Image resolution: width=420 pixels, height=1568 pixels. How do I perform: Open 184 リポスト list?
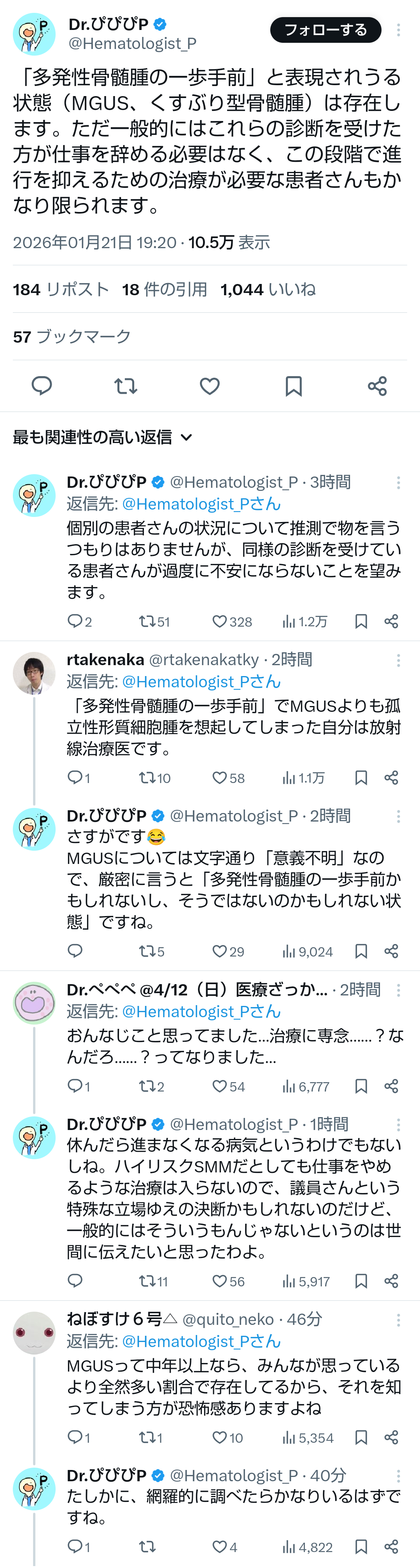tap(61, 289)
